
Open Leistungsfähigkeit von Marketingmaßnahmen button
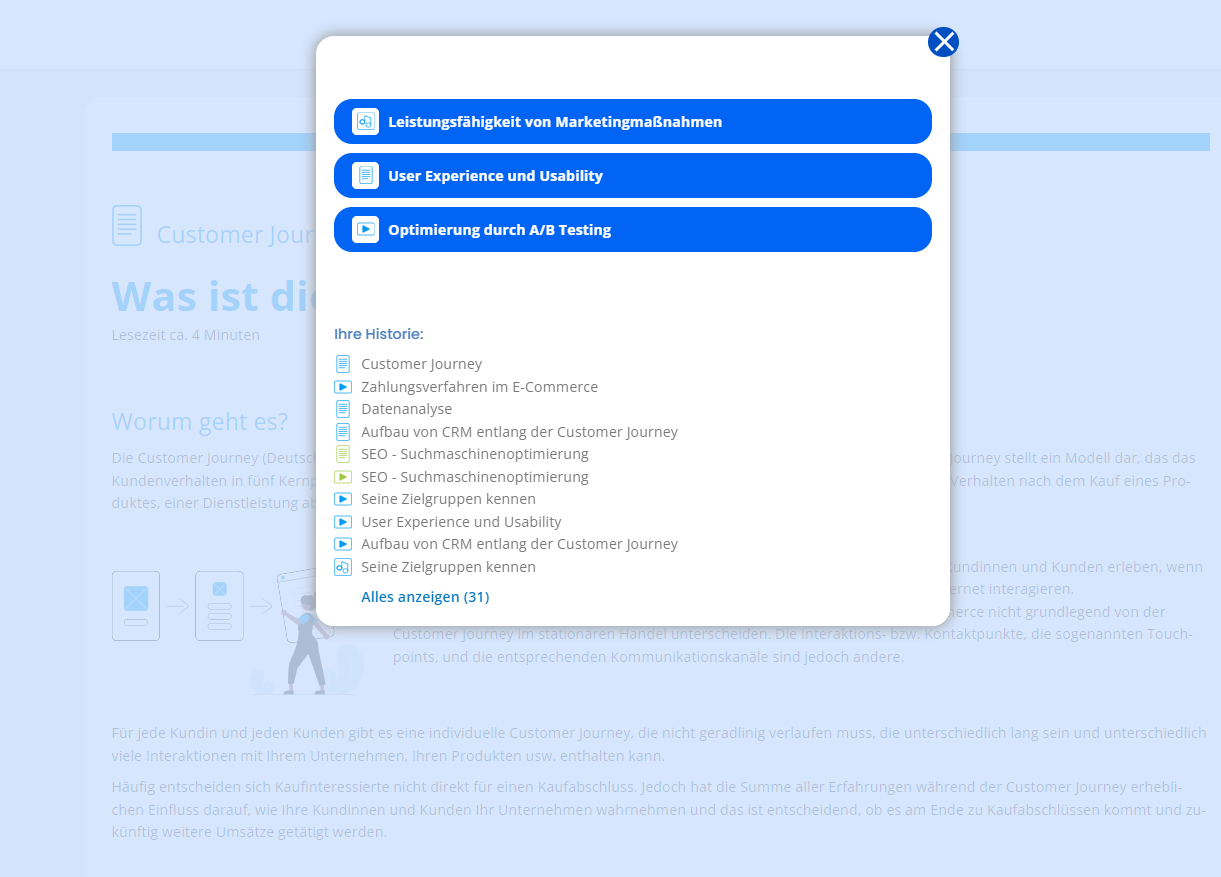pos(632,122)
